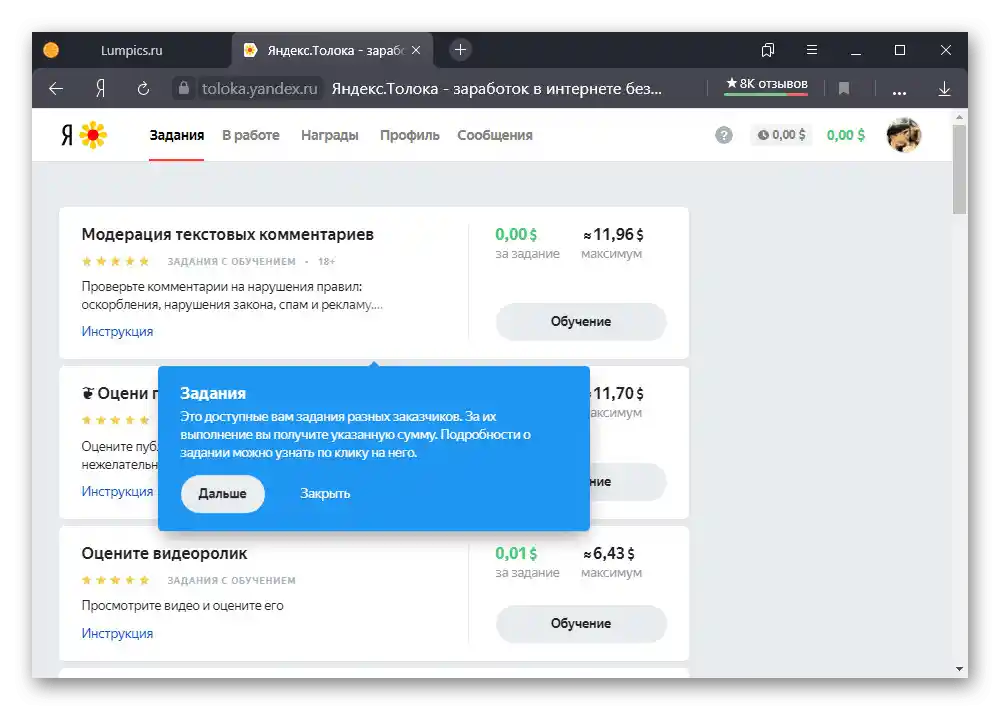Click the pending balance 0,00 $ with clock

[x=781, y=135]
